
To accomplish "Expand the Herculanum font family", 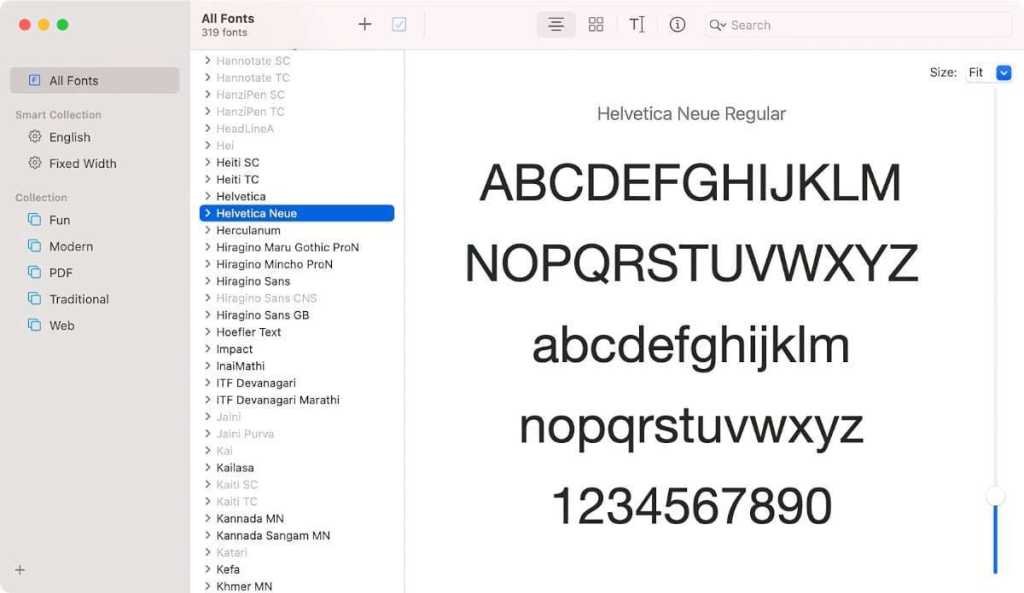I will click(208, 230).
